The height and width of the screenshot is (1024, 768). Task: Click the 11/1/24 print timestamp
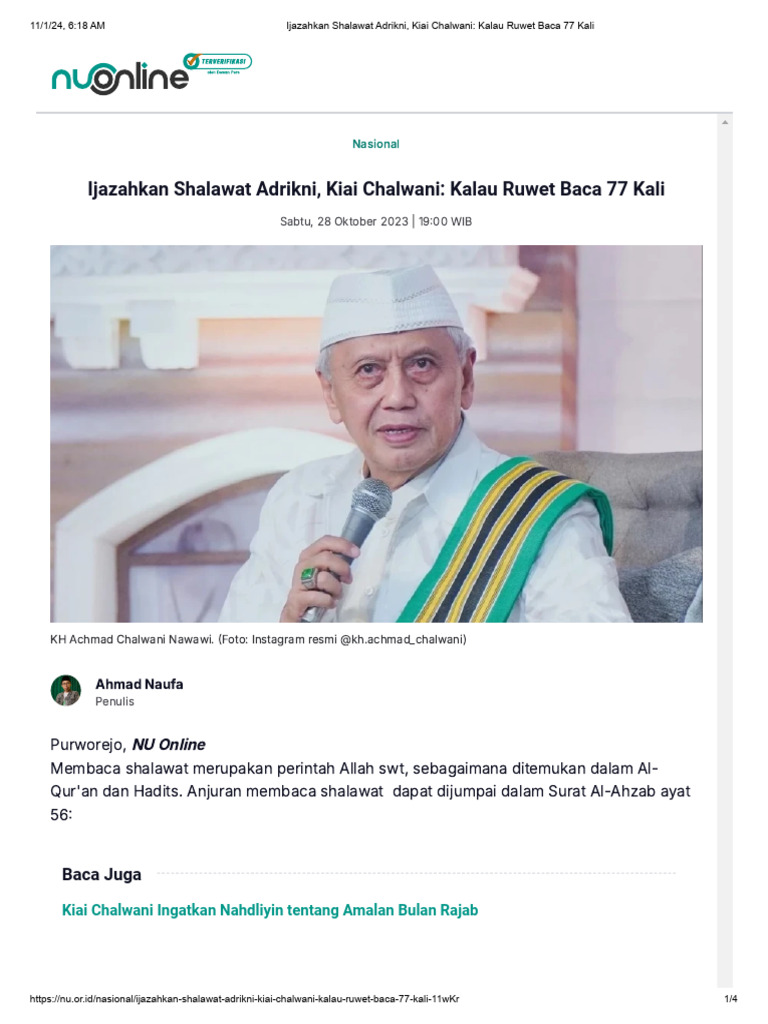tap(66, 25)
